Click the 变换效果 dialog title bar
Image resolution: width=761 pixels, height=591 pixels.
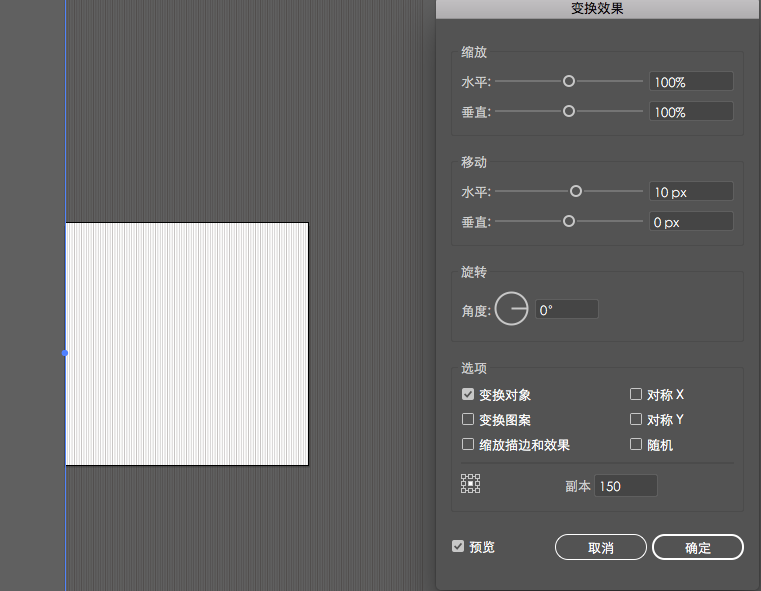[598, 9]
